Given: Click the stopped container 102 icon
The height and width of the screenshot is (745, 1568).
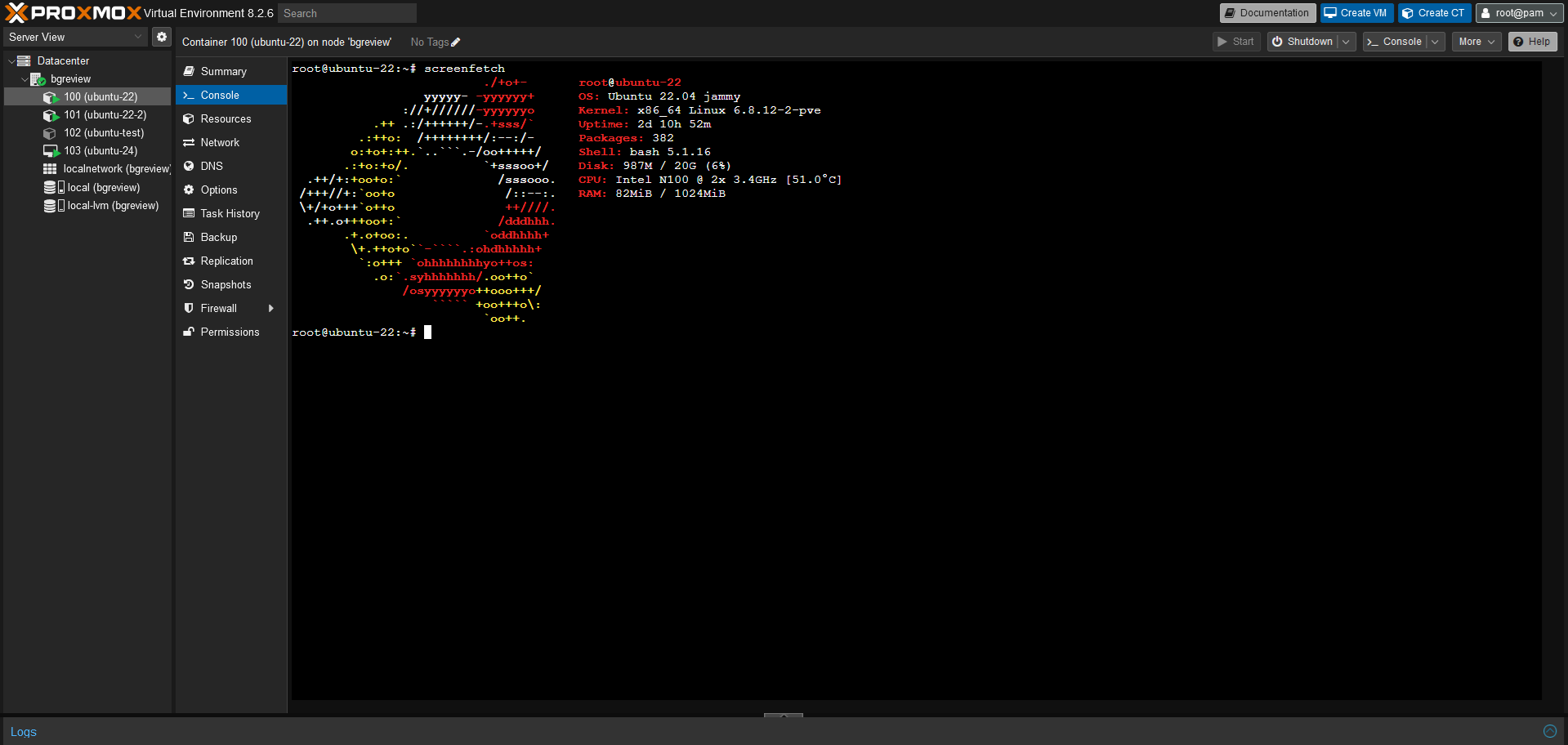Looking at the screenshot, I should tap(51, 133).
